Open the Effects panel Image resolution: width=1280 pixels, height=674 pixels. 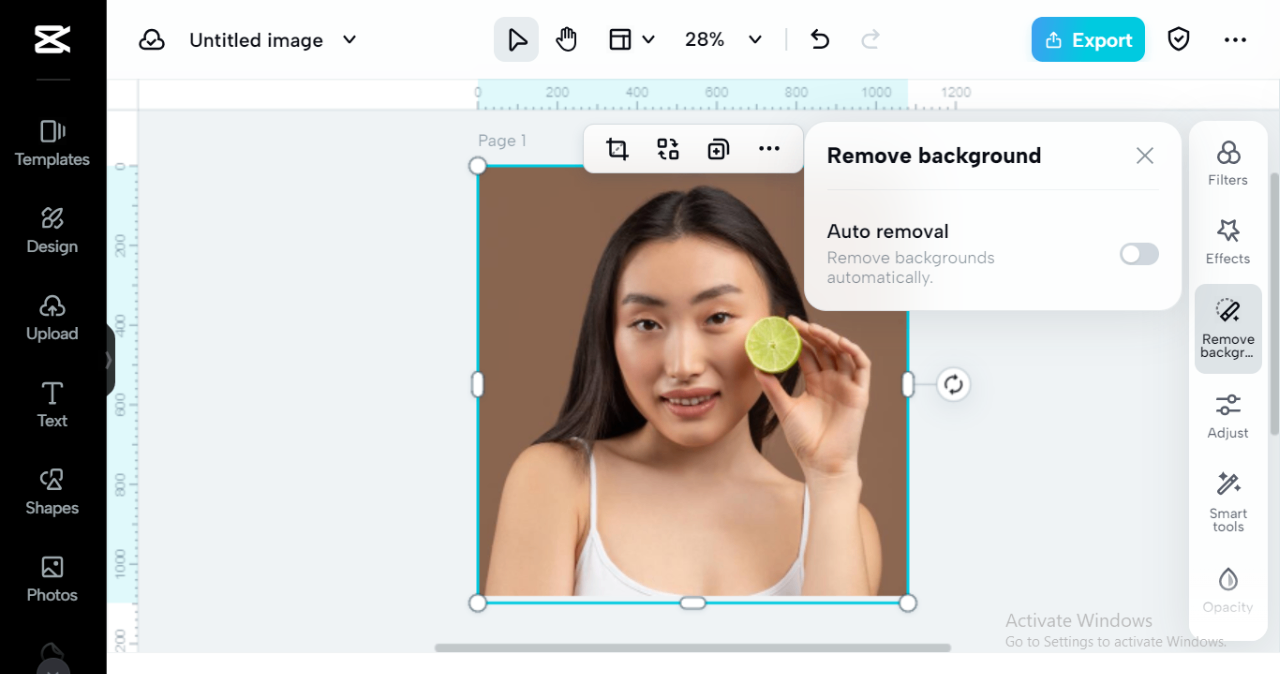tap(1228, 242)
